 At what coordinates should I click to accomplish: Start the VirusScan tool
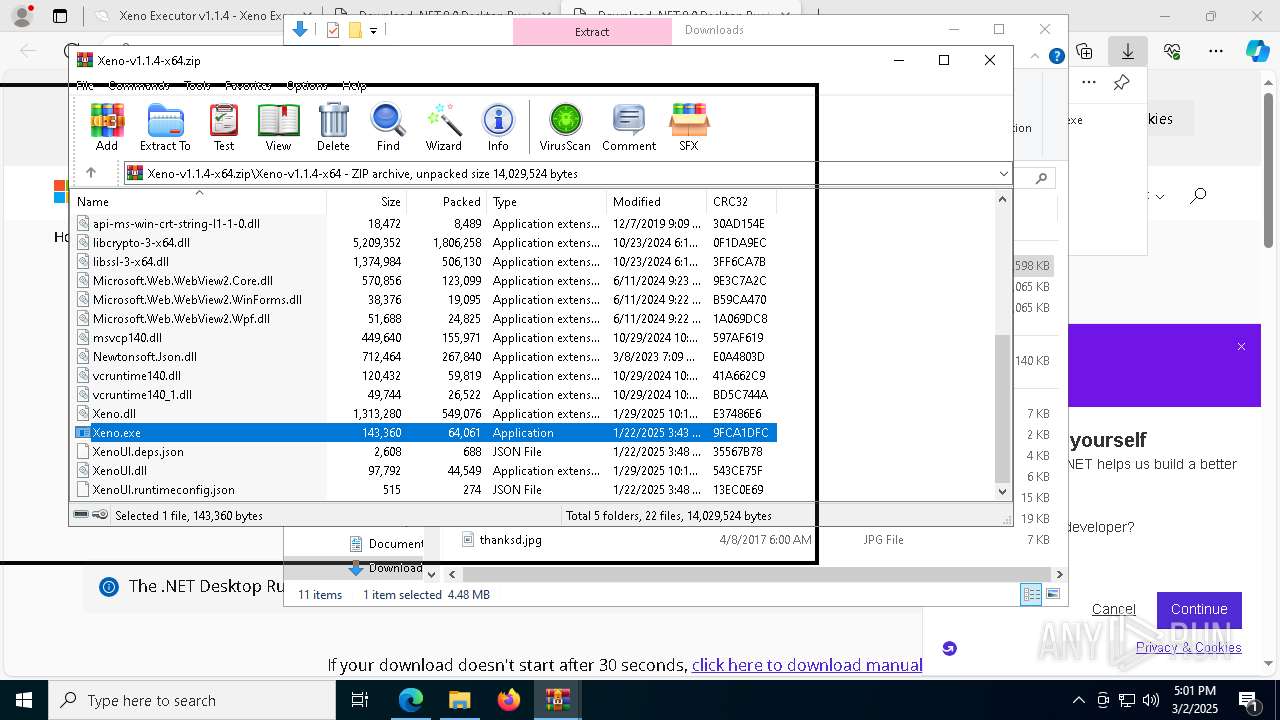coord(565,127)
